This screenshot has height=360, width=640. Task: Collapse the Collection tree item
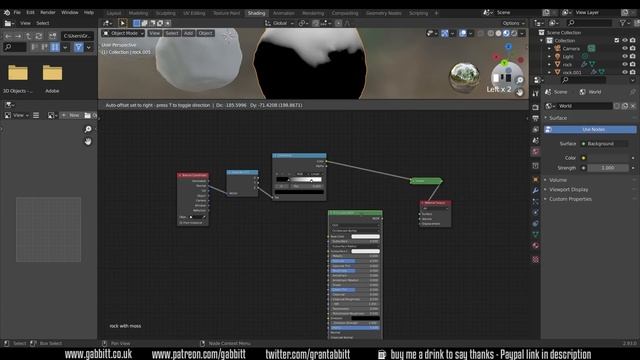542,40
